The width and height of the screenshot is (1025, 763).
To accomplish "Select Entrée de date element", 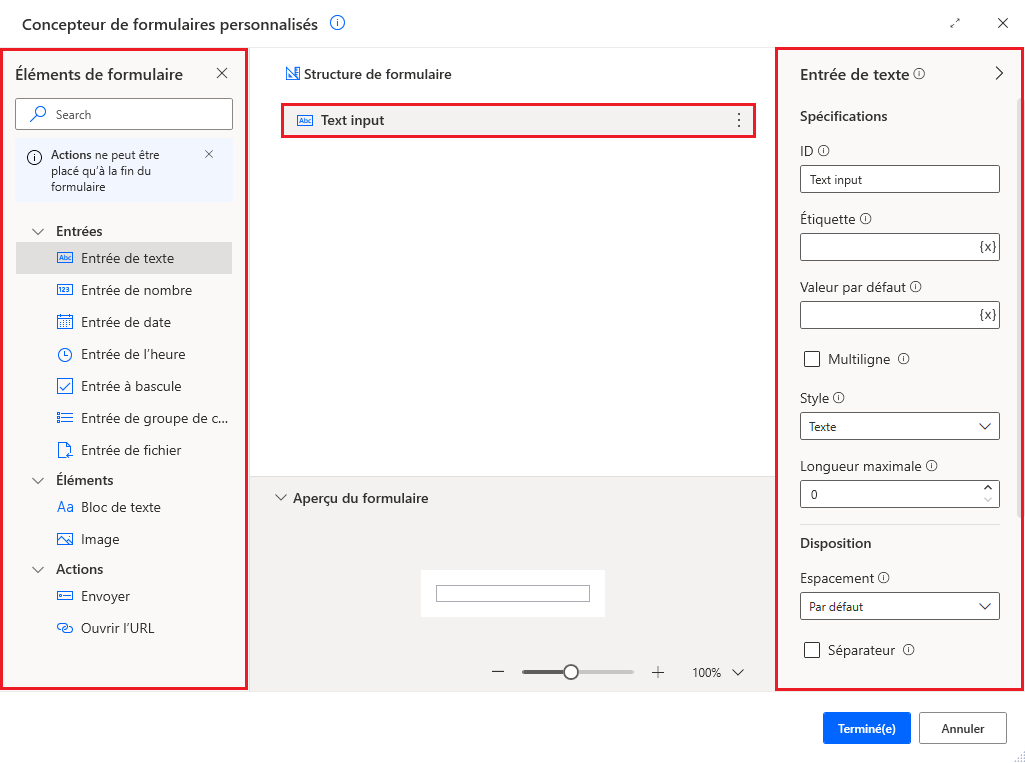I will [x=126, y=322].
